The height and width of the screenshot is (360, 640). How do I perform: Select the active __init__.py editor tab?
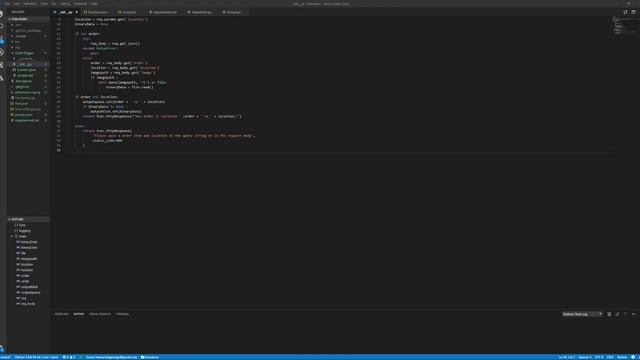65,12
